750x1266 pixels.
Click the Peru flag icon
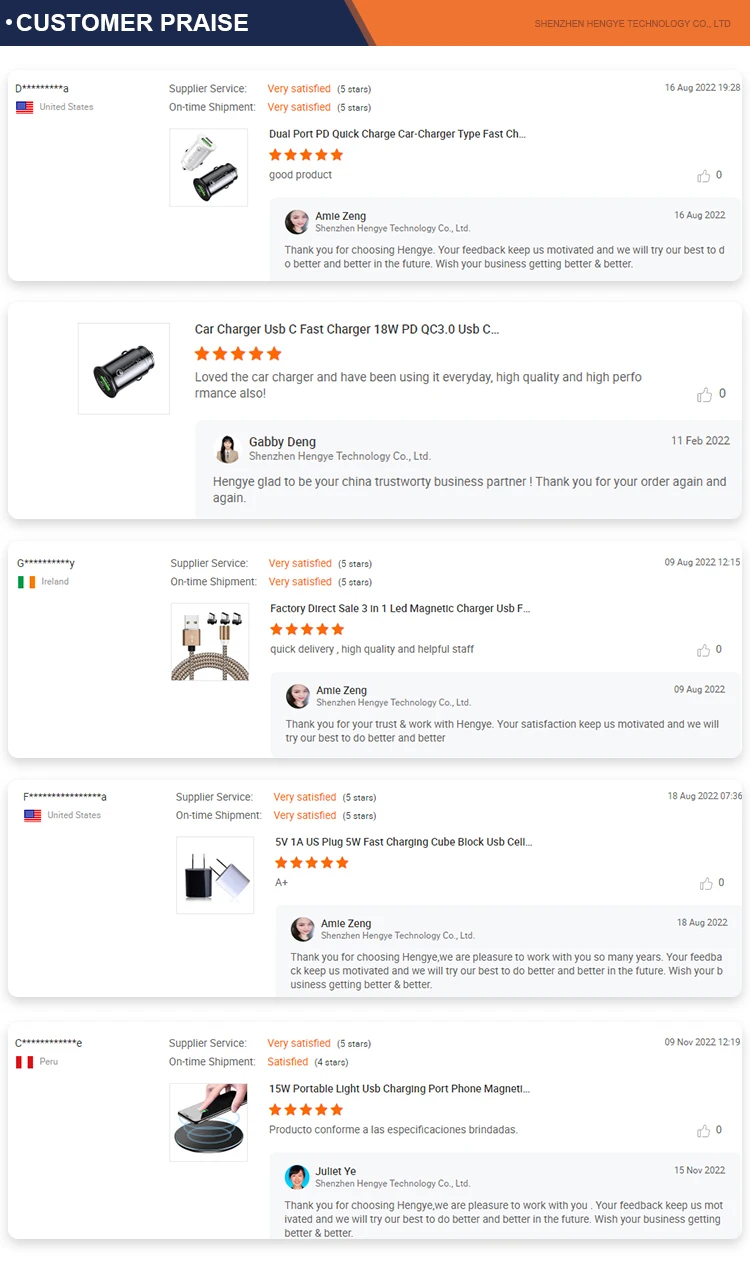click(25, 1062)
